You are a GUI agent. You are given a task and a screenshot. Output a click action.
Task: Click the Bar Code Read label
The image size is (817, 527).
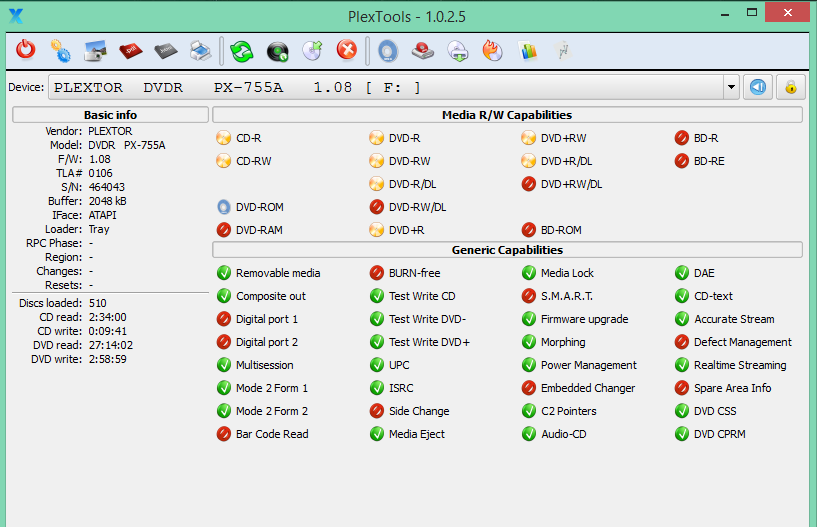pos(272,434)
